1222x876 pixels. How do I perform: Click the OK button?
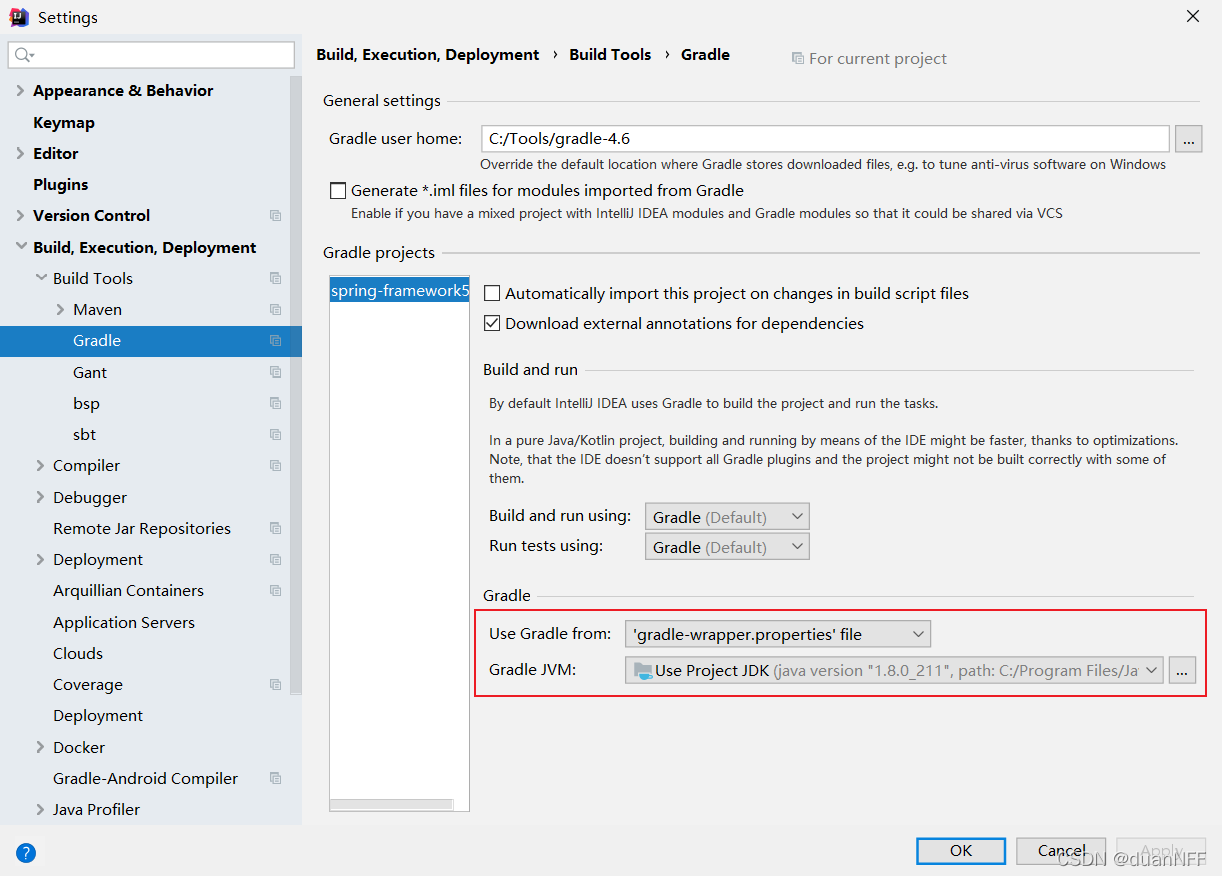pos(961,850)
